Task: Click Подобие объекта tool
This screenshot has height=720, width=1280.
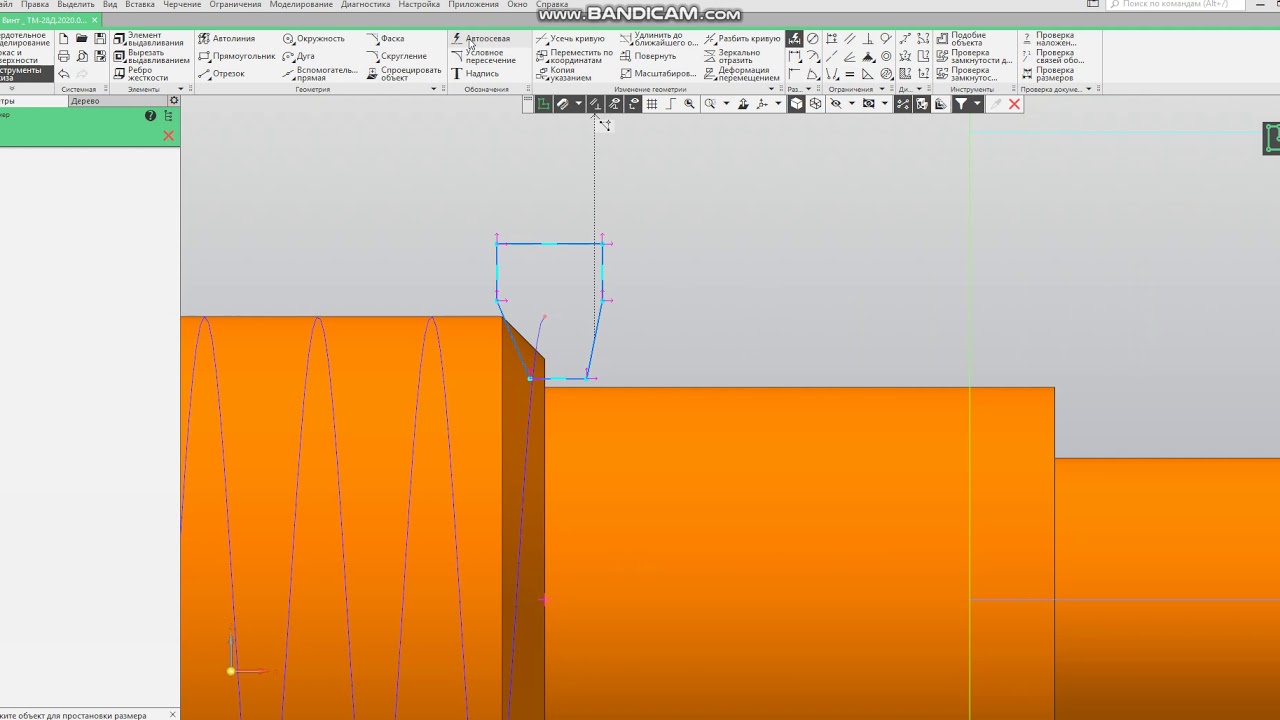Action: [961, 39]
